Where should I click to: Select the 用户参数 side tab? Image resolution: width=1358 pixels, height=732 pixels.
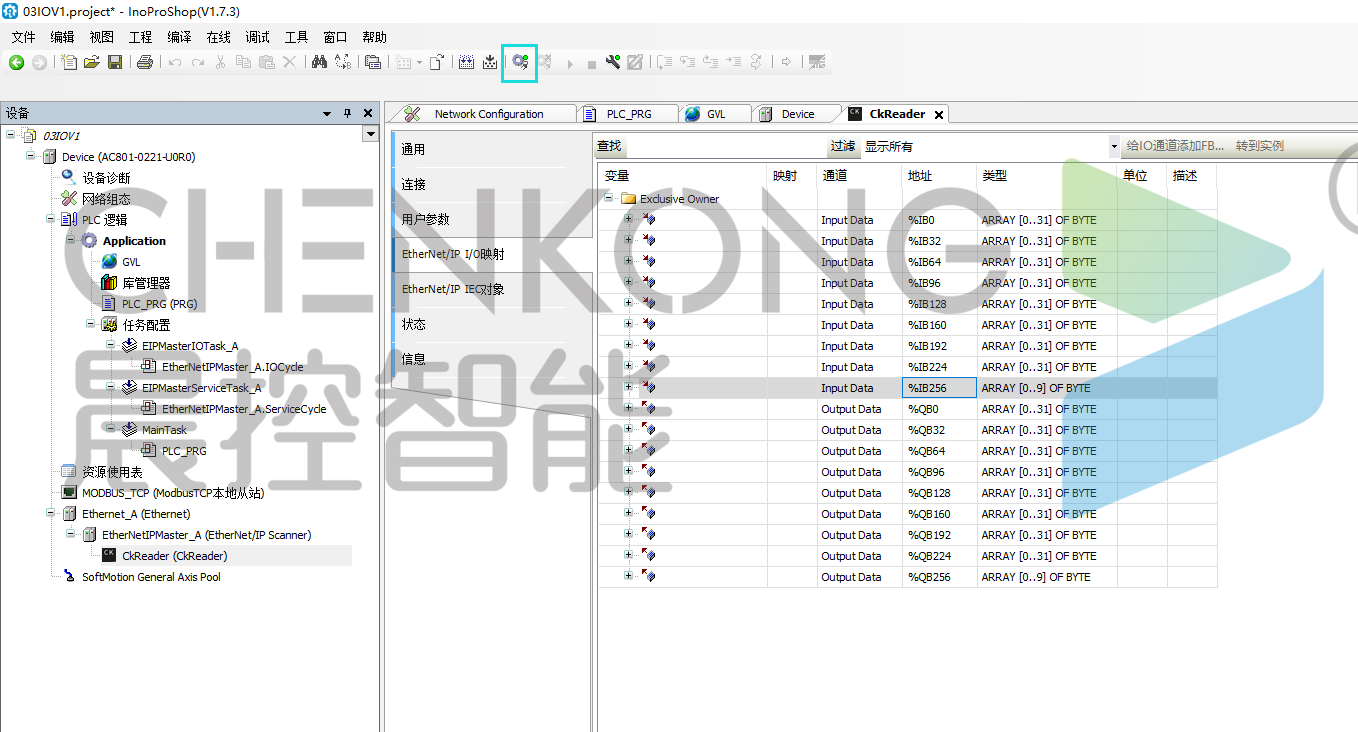click(426, 219)
